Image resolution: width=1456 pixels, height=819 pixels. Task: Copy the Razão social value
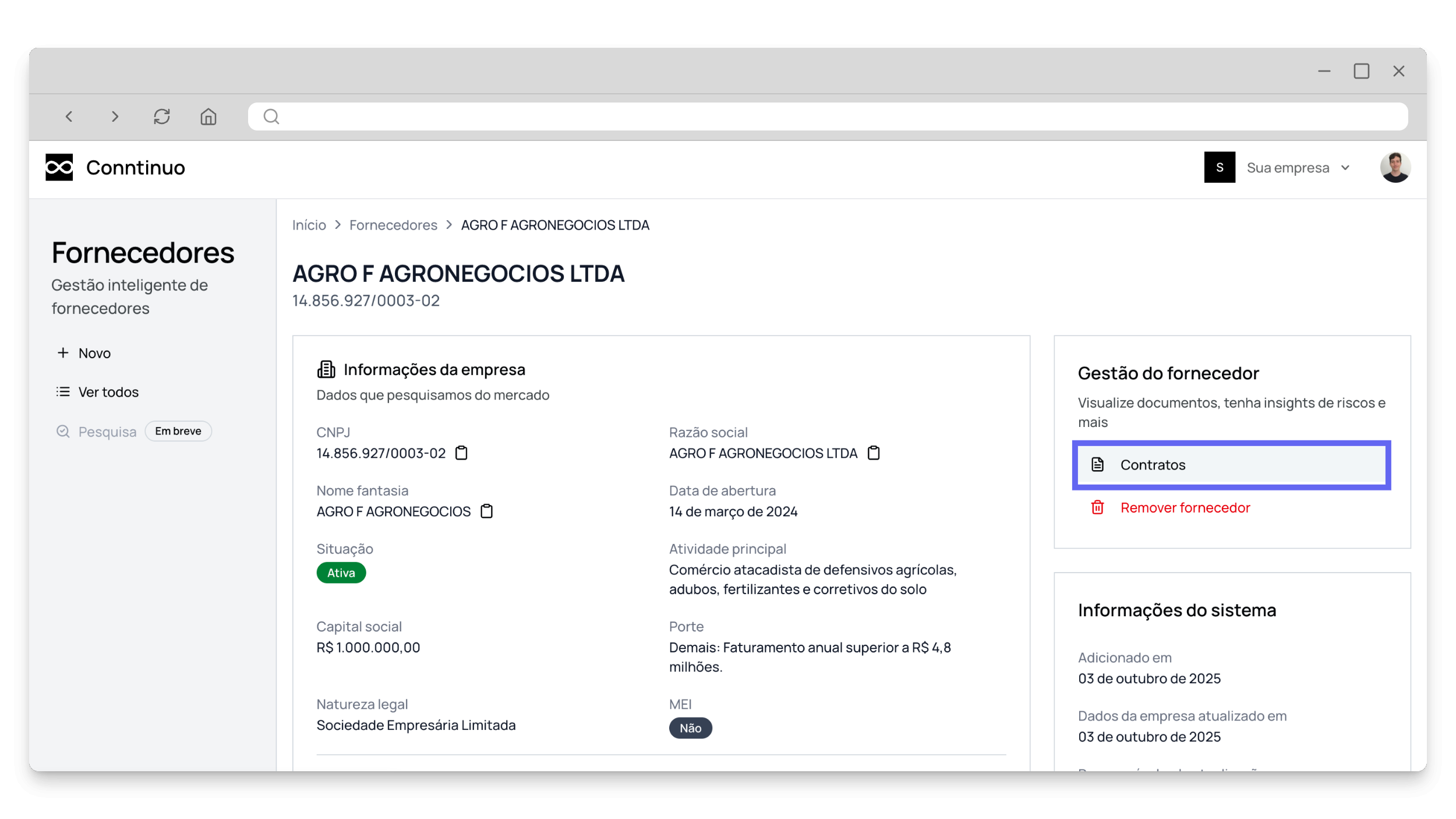[873, 453]
